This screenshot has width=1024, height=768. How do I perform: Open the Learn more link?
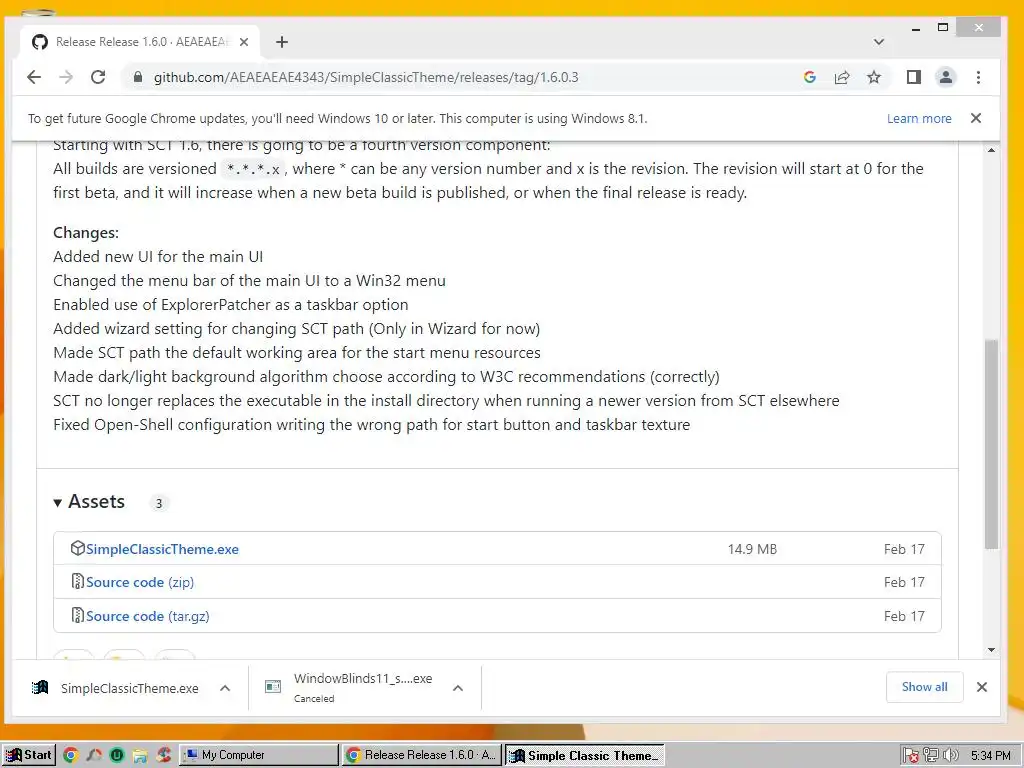[x=919, y=118]
